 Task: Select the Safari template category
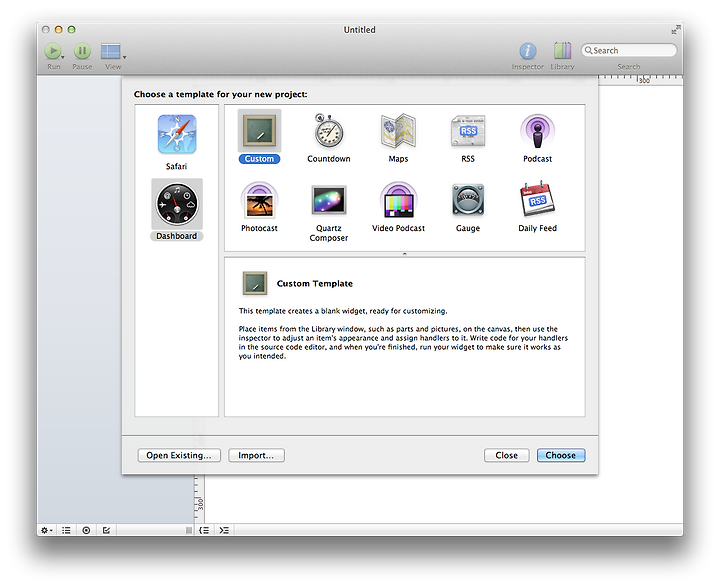(177, 142)
